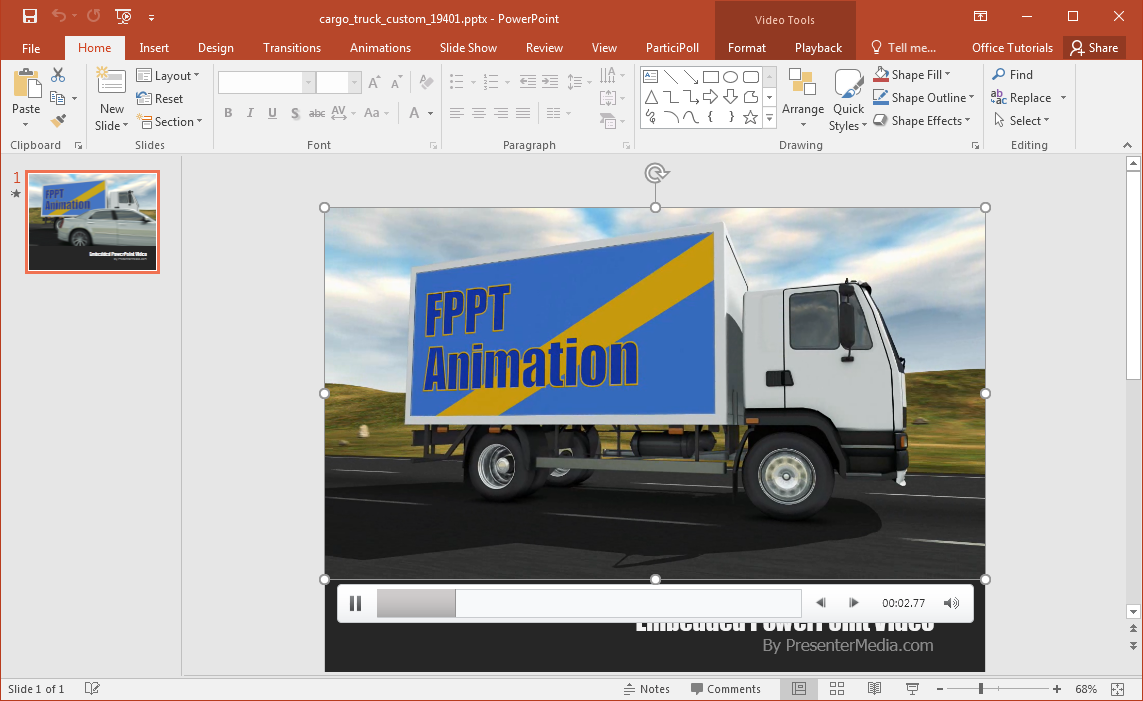Open the Find tool
Screen dimensions: 1143x701
[x=1013, y=74]
